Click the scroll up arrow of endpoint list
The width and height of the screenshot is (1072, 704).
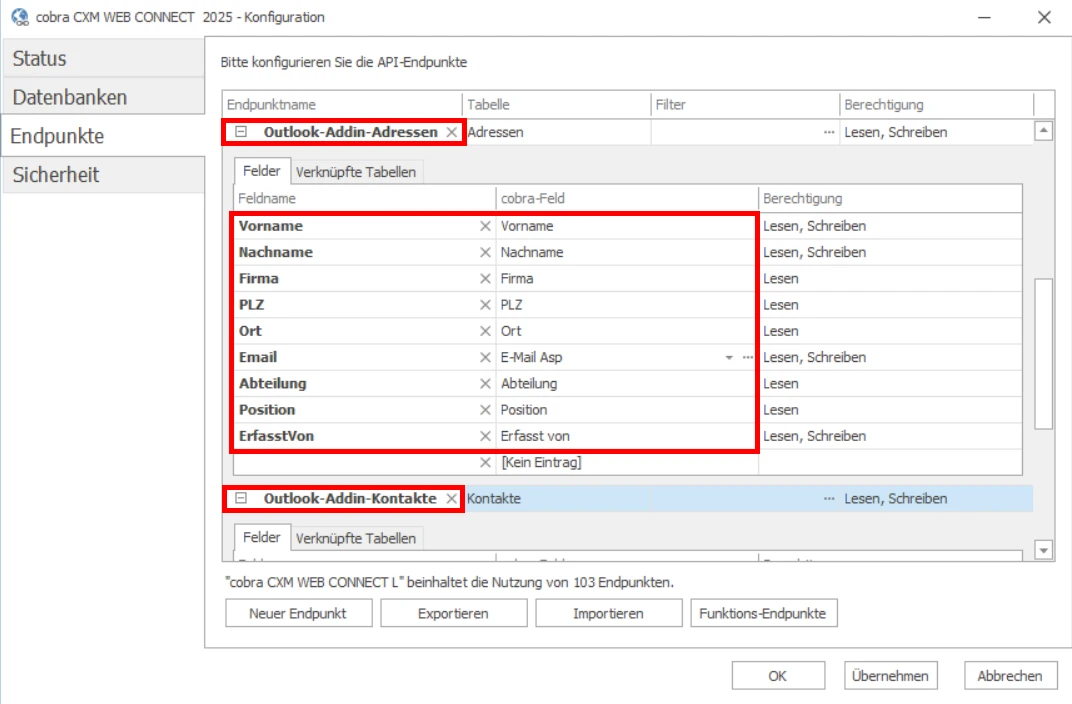click(x=1043, y=131)
